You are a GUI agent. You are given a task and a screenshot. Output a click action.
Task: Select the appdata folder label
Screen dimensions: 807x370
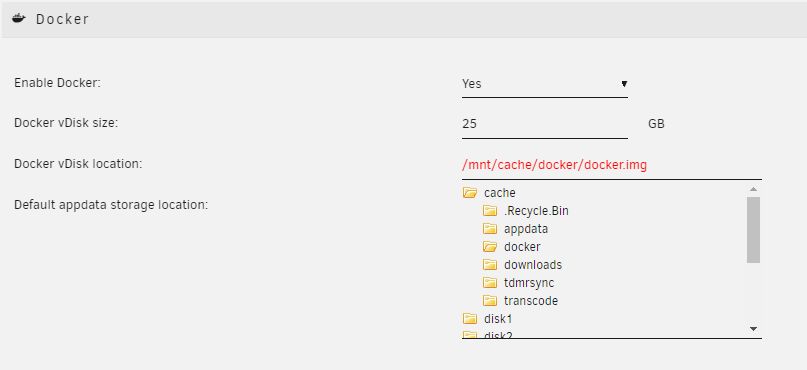526,229
